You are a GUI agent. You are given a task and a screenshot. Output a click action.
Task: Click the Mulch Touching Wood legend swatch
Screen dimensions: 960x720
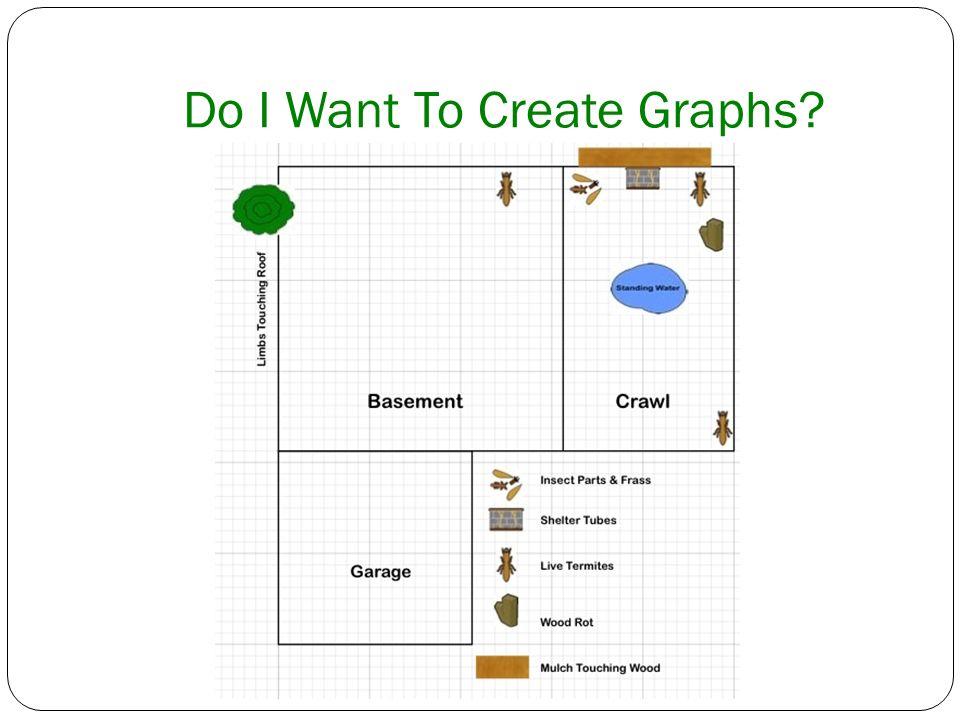pyautogui.click(x=503, y=667)
